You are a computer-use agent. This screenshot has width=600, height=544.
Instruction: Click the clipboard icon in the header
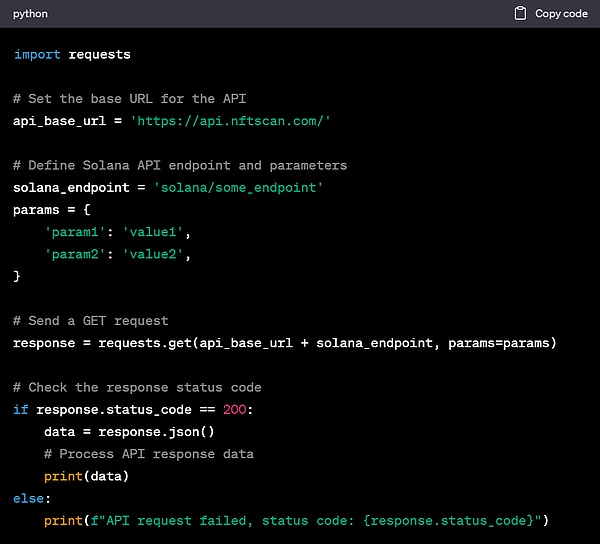519,14
